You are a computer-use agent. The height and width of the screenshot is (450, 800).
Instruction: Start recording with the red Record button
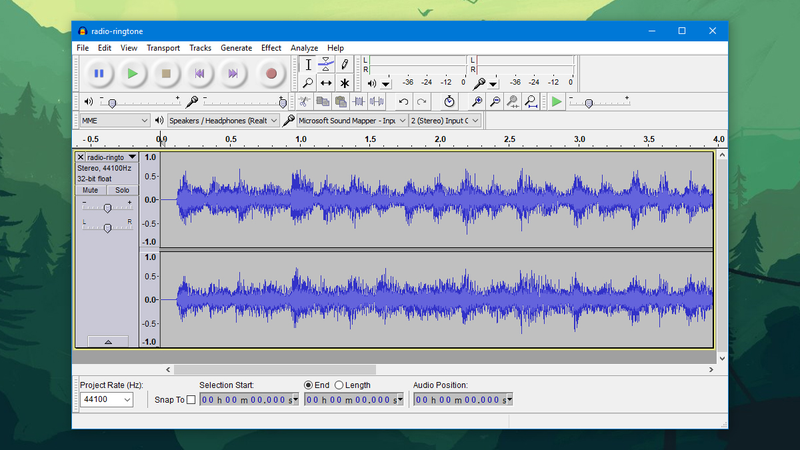[x=271, y=73]
